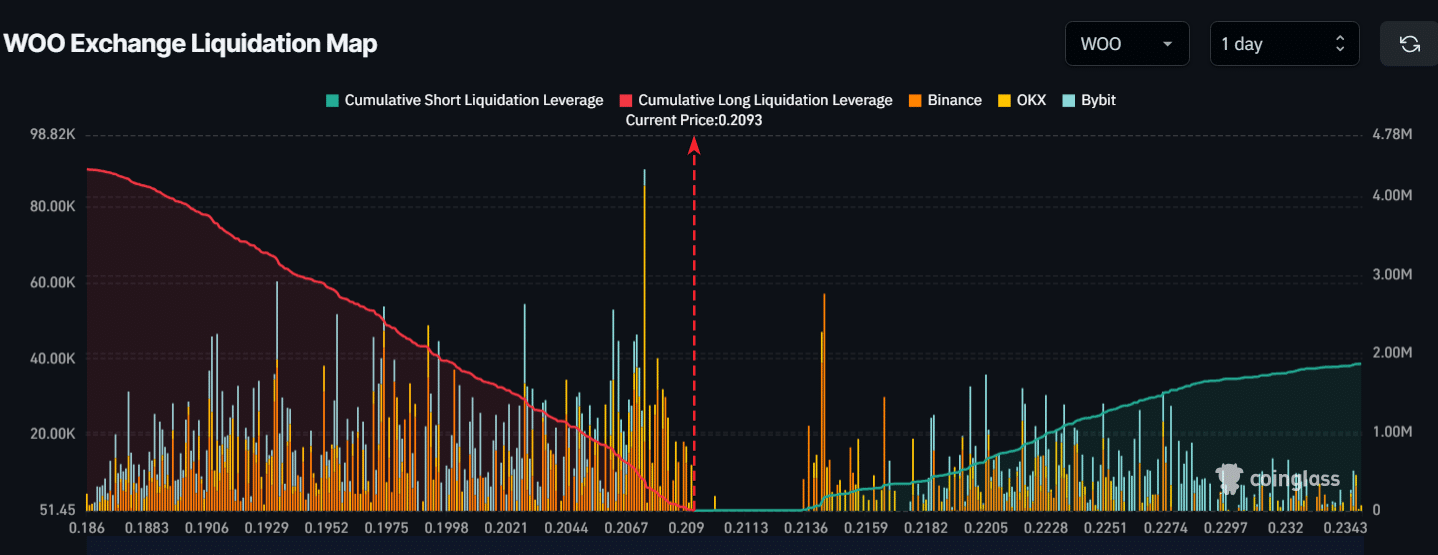Click the 1.00M right axis label
1438x555 pixels.
point(1391,432)
